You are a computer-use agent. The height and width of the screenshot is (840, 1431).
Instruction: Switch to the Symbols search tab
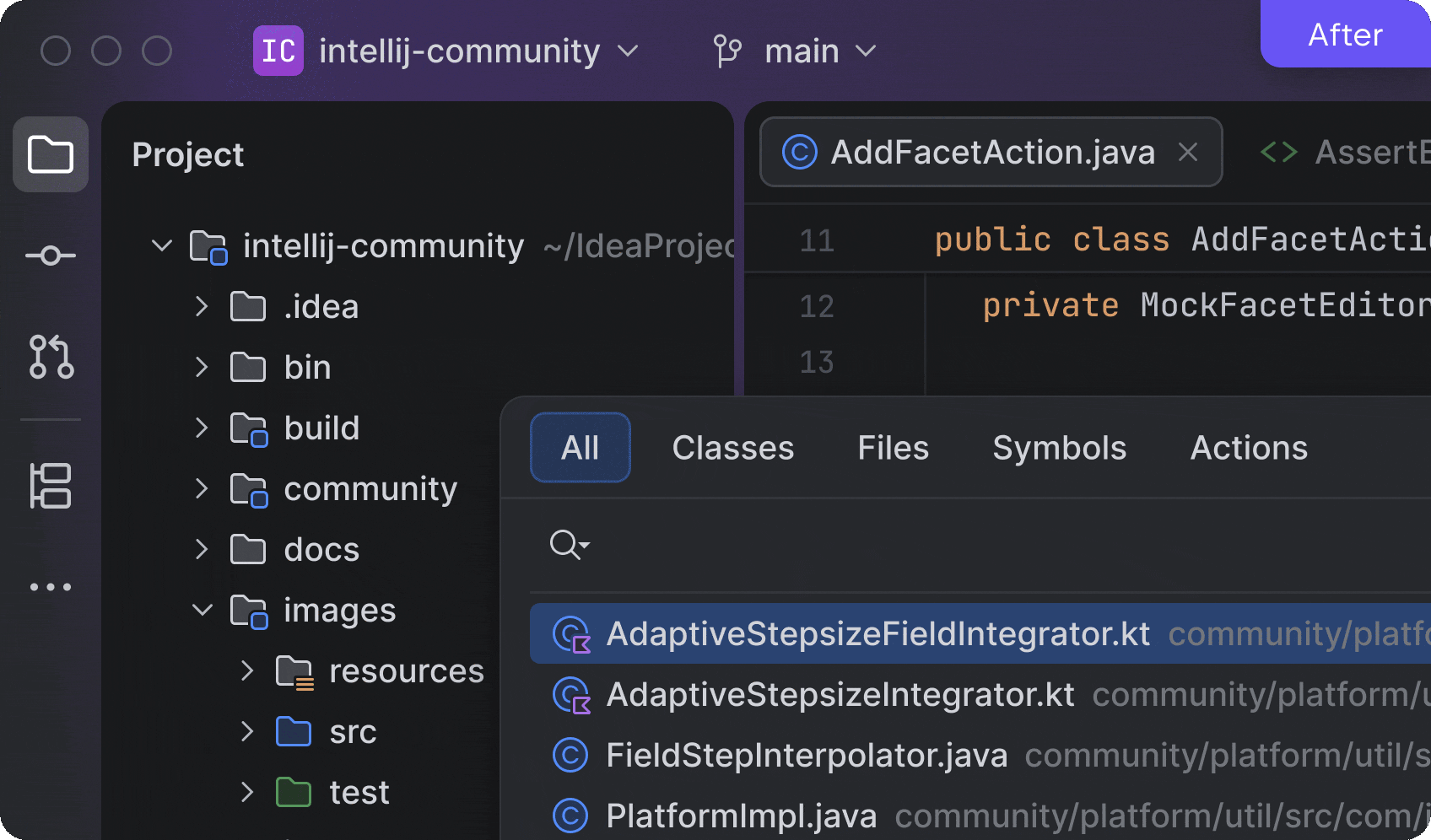[x=1059, y=448]
